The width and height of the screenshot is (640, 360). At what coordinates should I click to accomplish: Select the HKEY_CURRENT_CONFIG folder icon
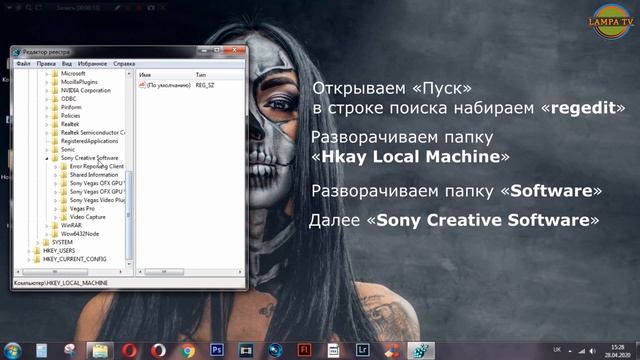tap(37, 259)
